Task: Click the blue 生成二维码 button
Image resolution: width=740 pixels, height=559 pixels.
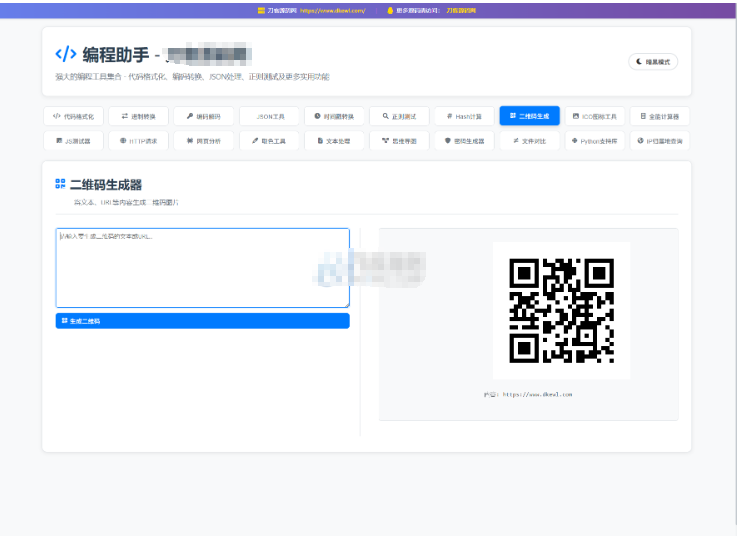Action: [x=202, y=321]
